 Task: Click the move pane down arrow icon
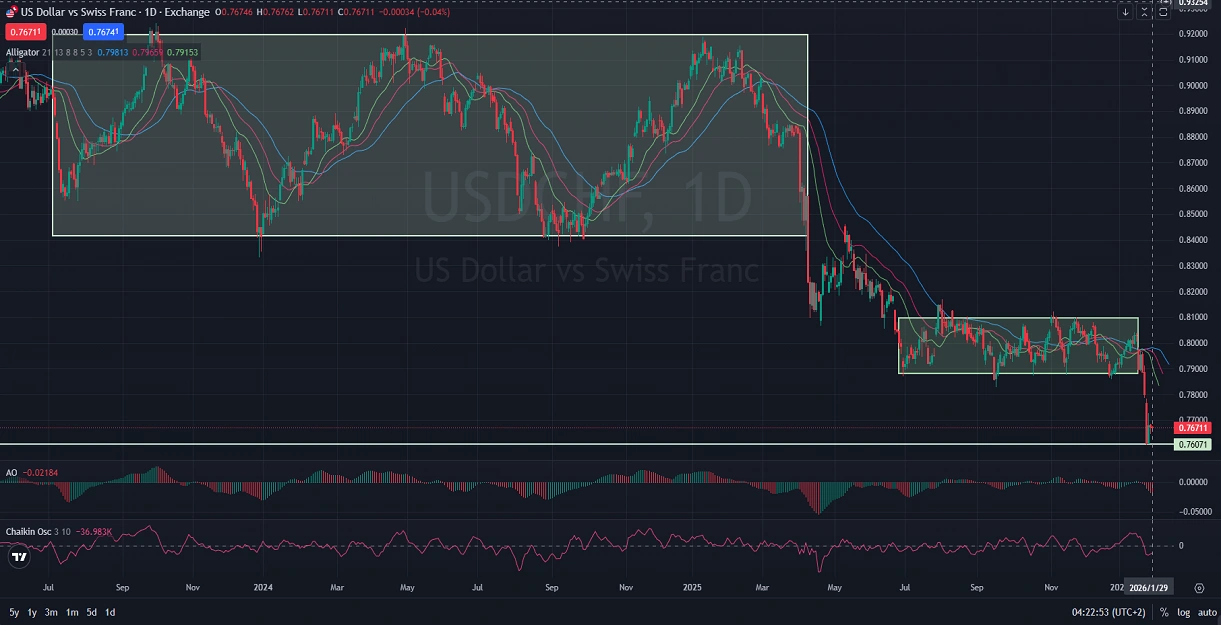click(x=1125, y=12)
